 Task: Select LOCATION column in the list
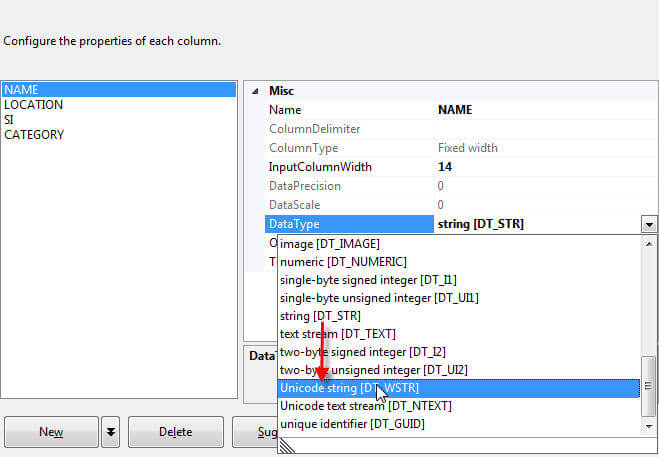[x=33, y=105]
